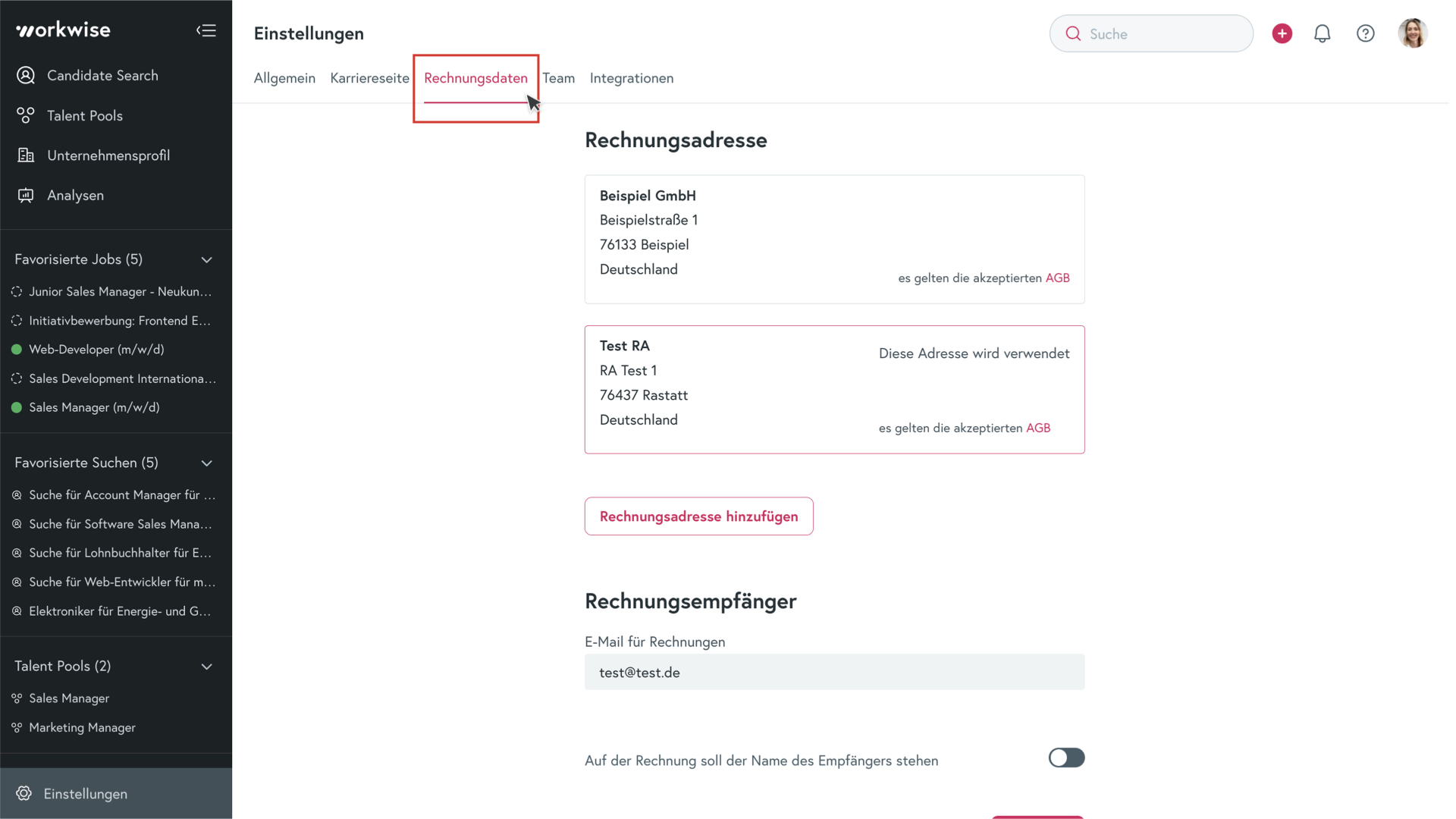Open the AGB link for Test RA

(x=1039, y=428)
